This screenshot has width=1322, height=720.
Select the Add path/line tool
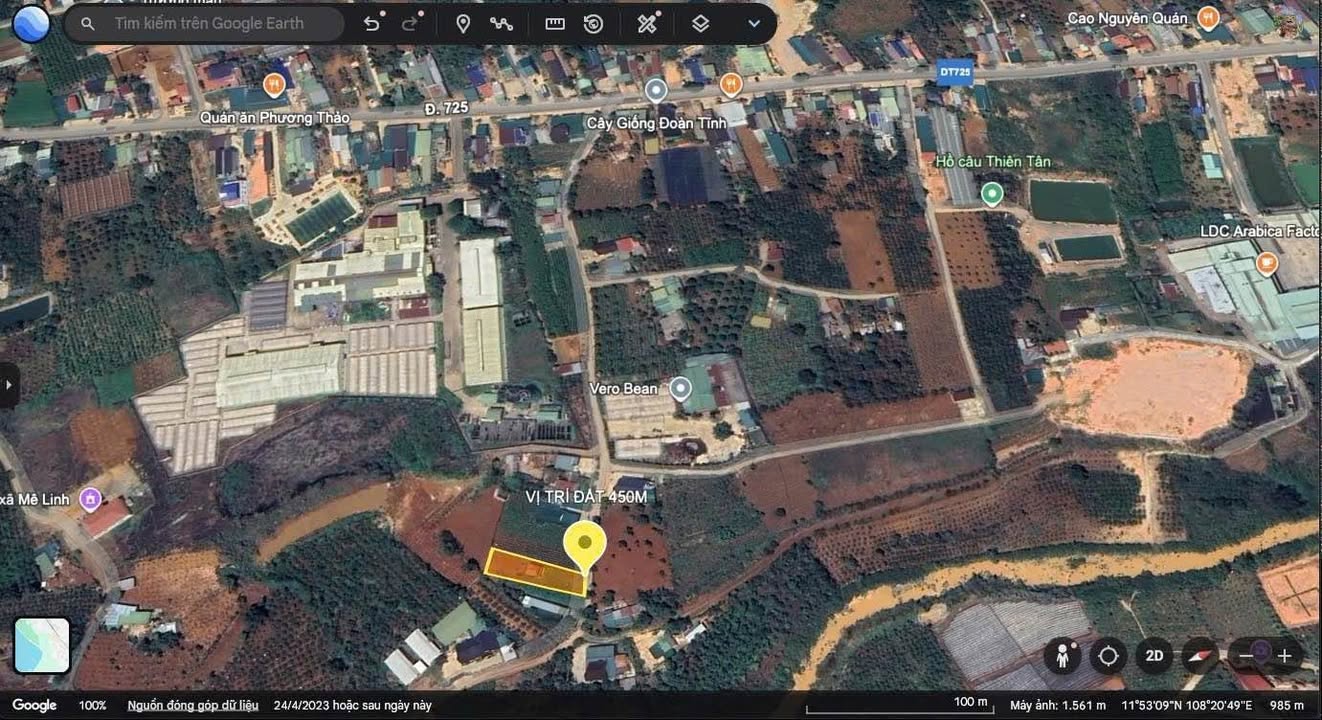coord(502,22)
